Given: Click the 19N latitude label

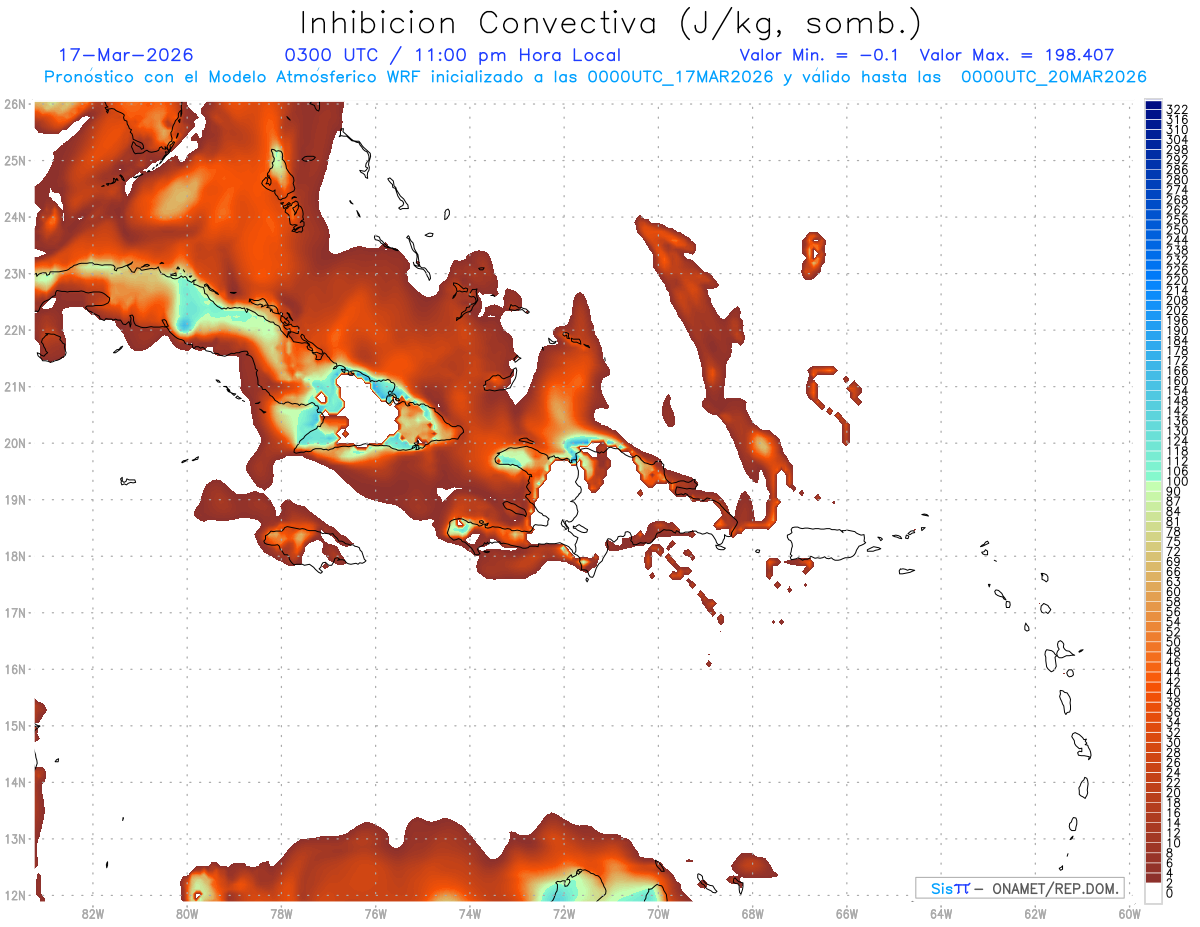Looking at the screenshot, I should (x=14, y=499).
